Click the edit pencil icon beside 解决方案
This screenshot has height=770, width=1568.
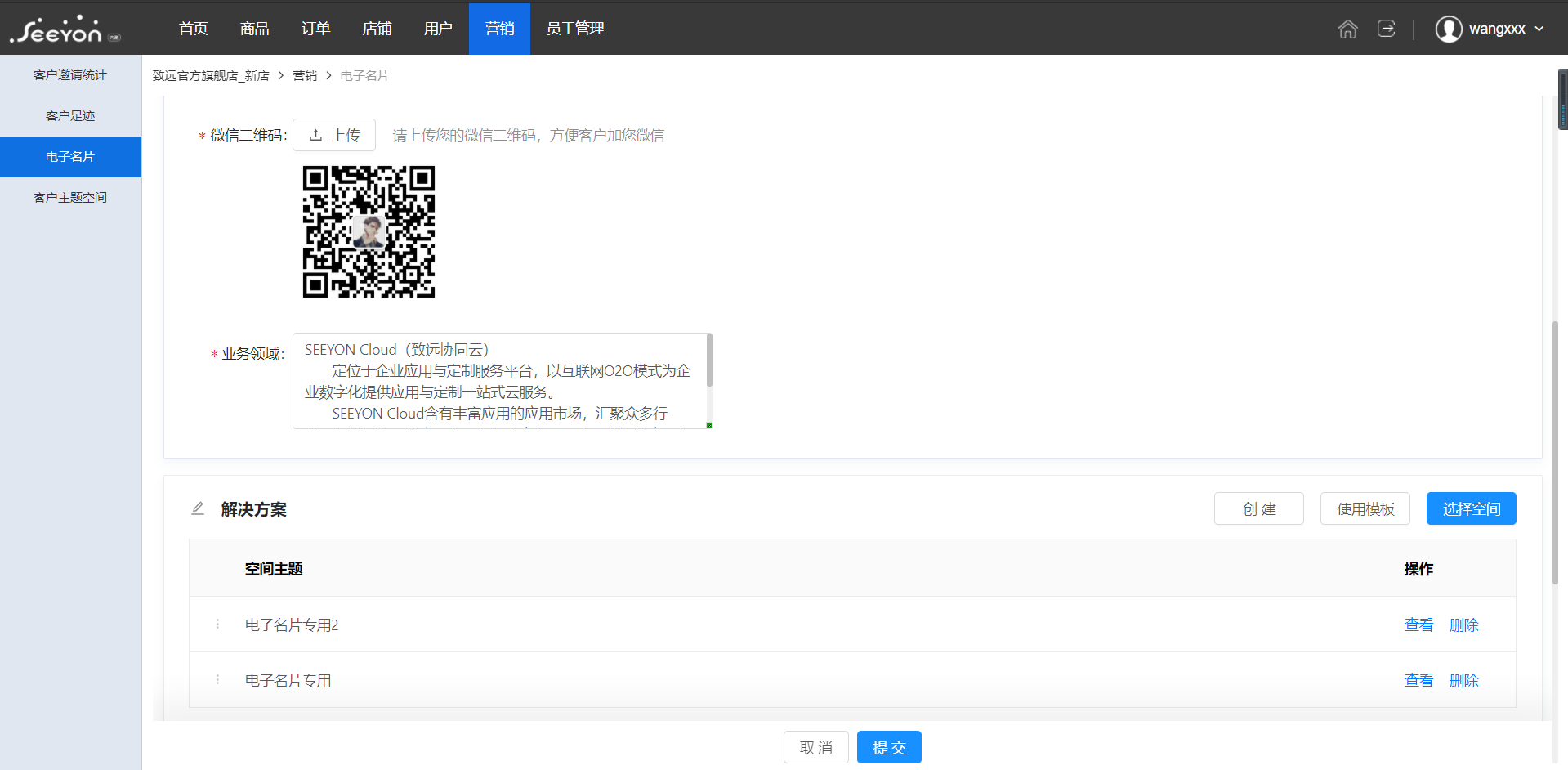pos(198,508)
